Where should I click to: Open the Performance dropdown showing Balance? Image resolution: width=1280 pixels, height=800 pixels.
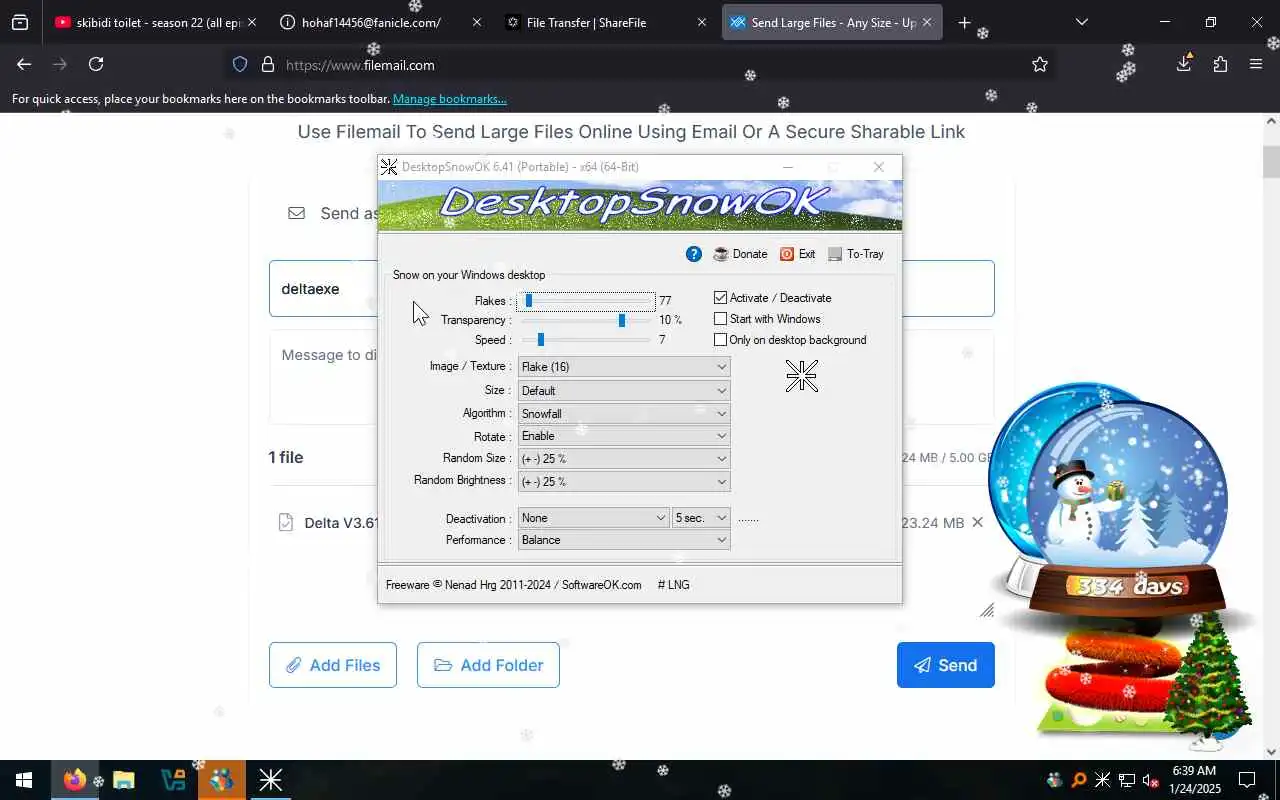(x=624, y=540)
